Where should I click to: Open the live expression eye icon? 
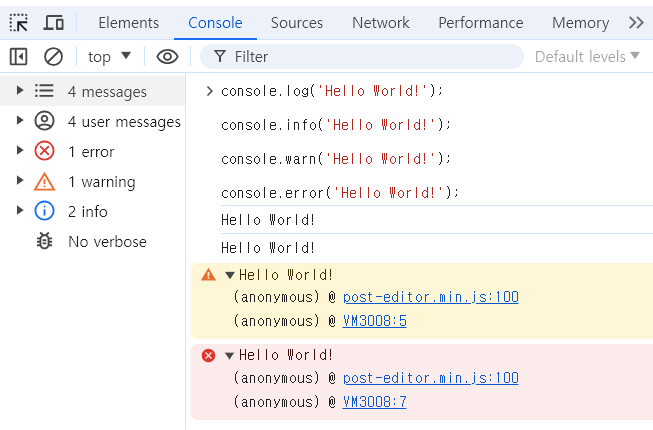(168, 57)
